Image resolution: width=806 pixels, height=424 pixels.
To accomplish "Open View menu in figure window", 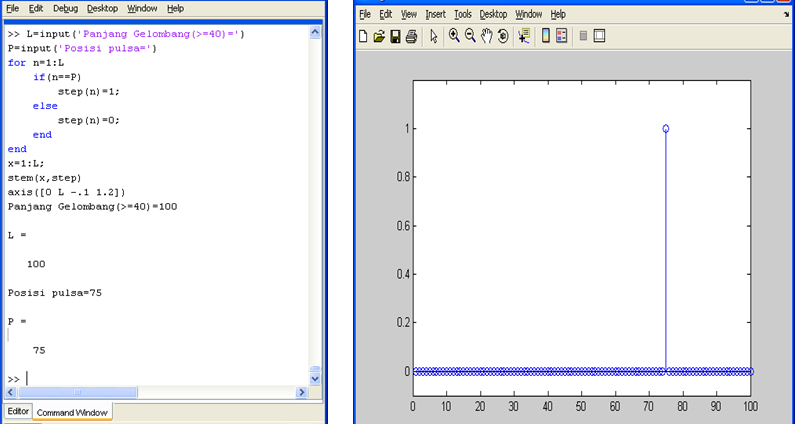I will tap(409, 14).
